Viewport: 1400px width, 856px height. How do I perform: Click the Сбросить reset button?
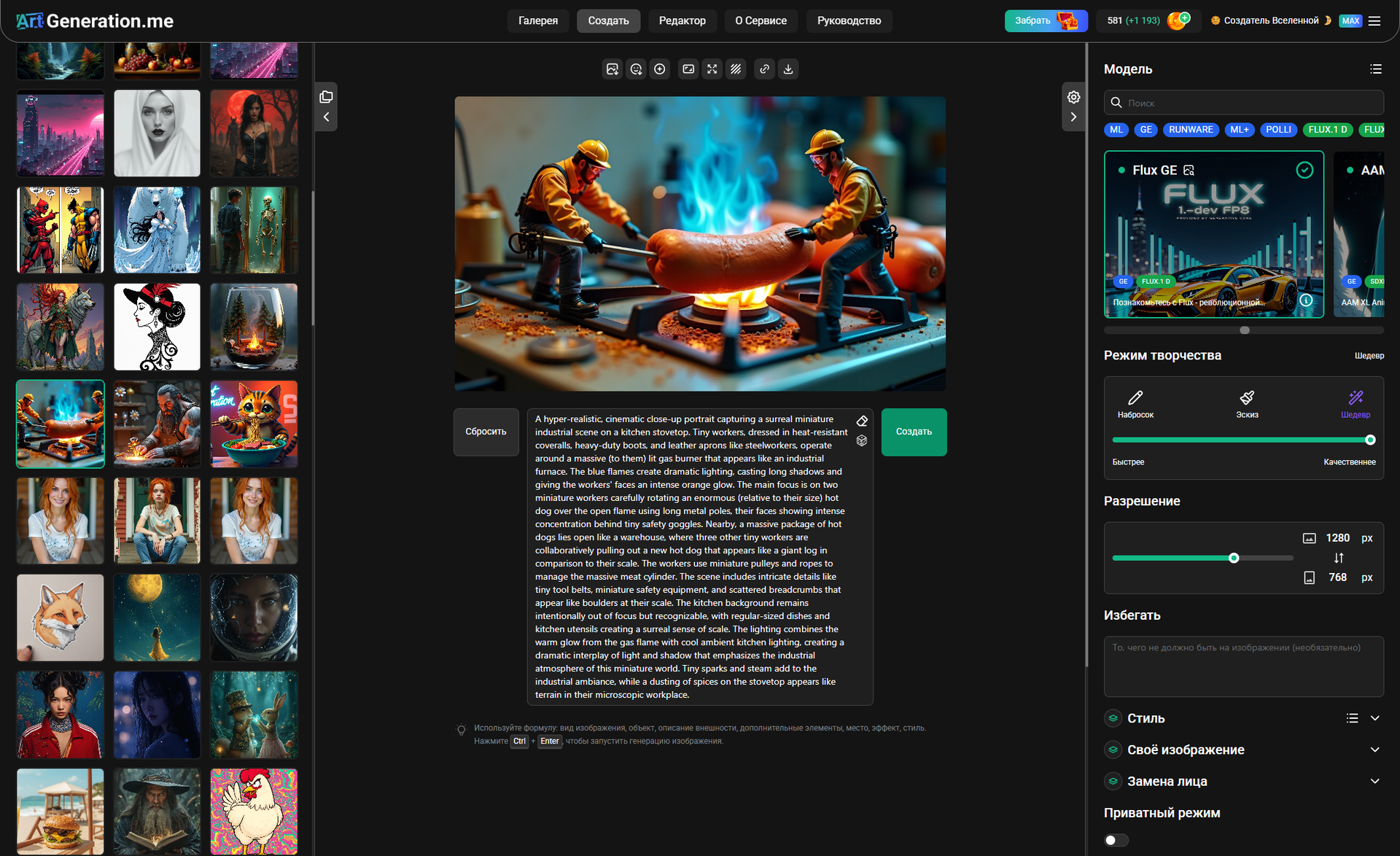486,432
